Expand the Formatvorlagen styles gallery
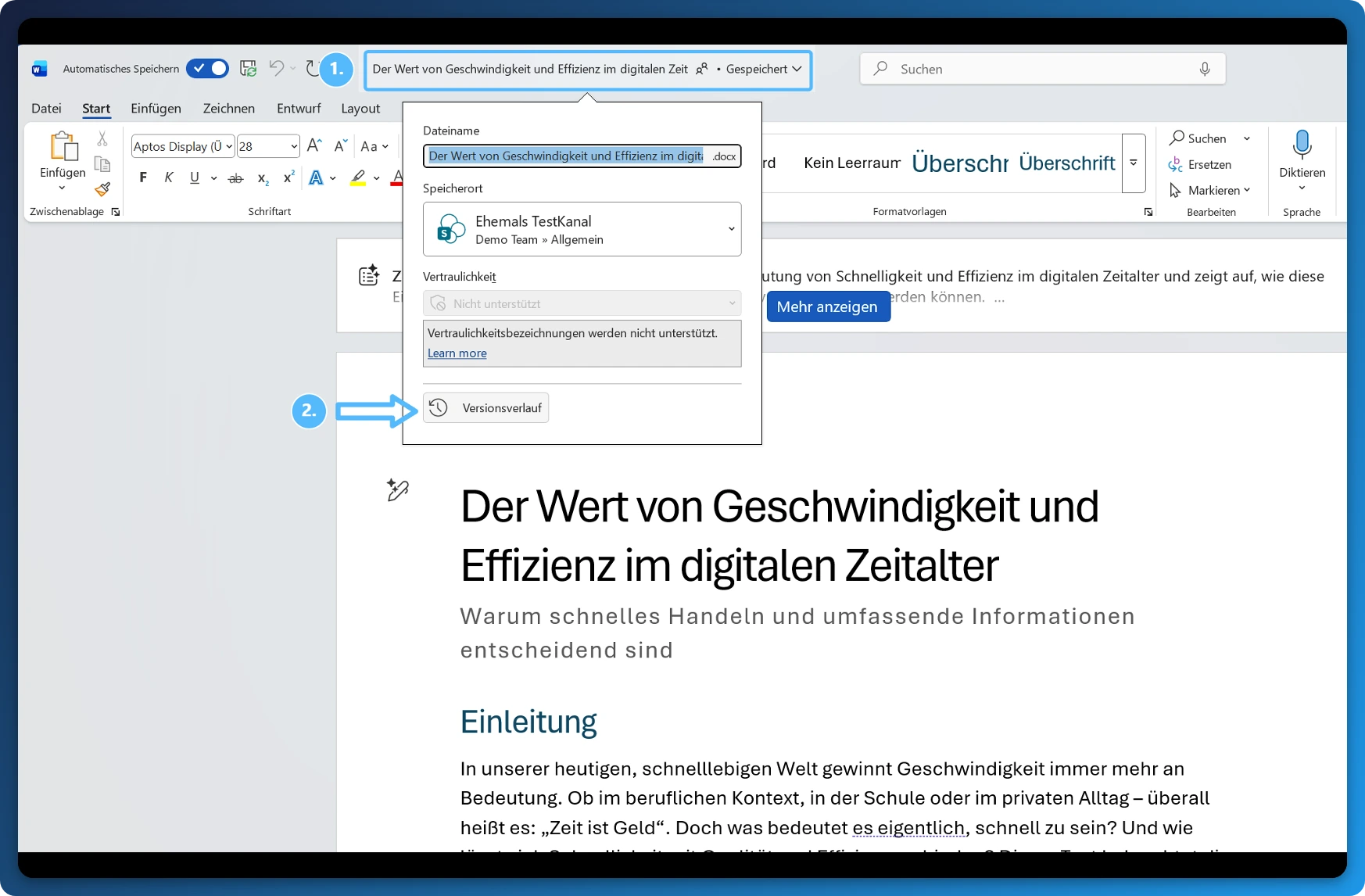This screenshot has width=1365, height=896. coord(1133,163)
